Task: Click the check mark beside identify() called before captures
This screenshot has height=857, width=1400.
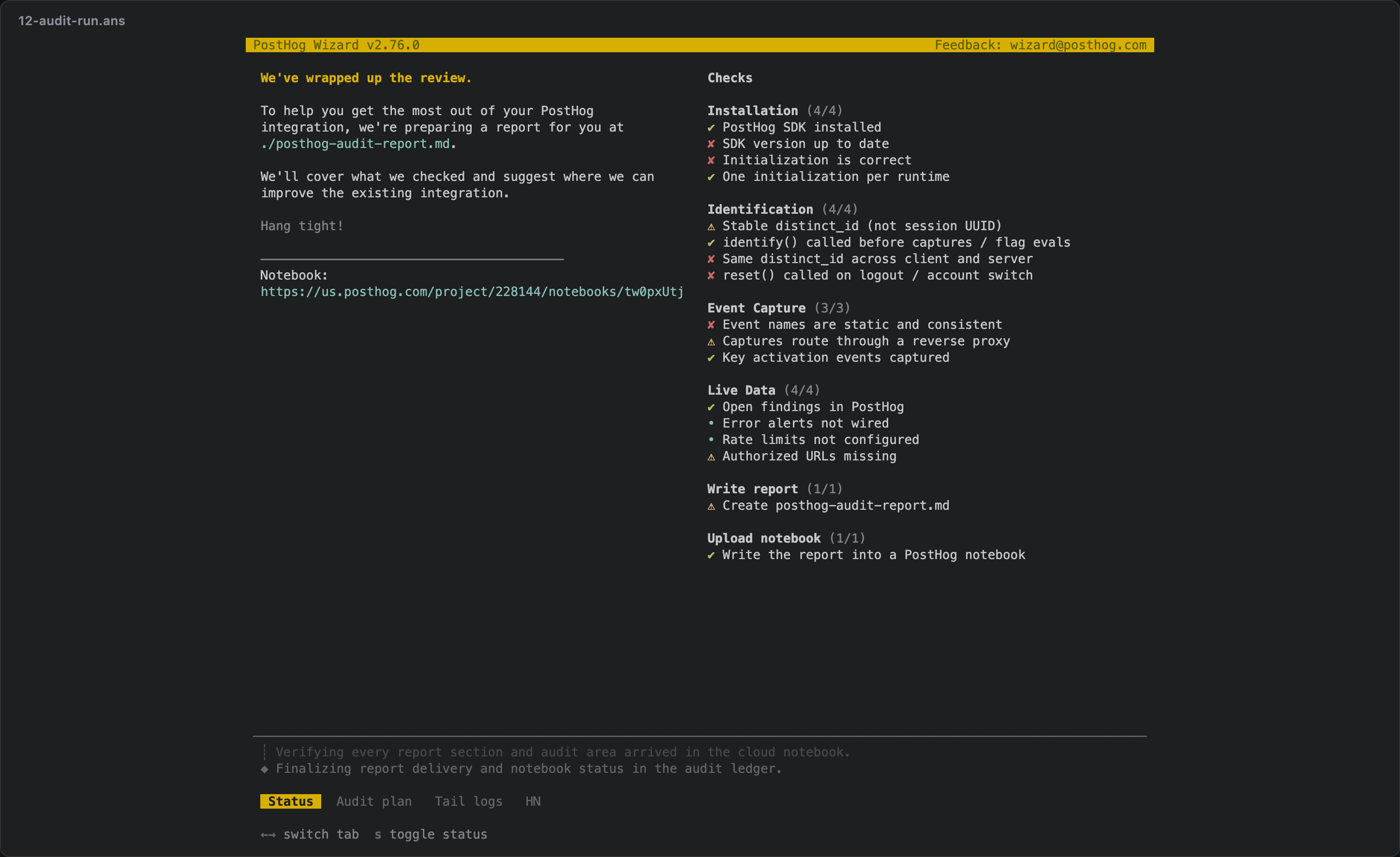Action: (711, 243)
